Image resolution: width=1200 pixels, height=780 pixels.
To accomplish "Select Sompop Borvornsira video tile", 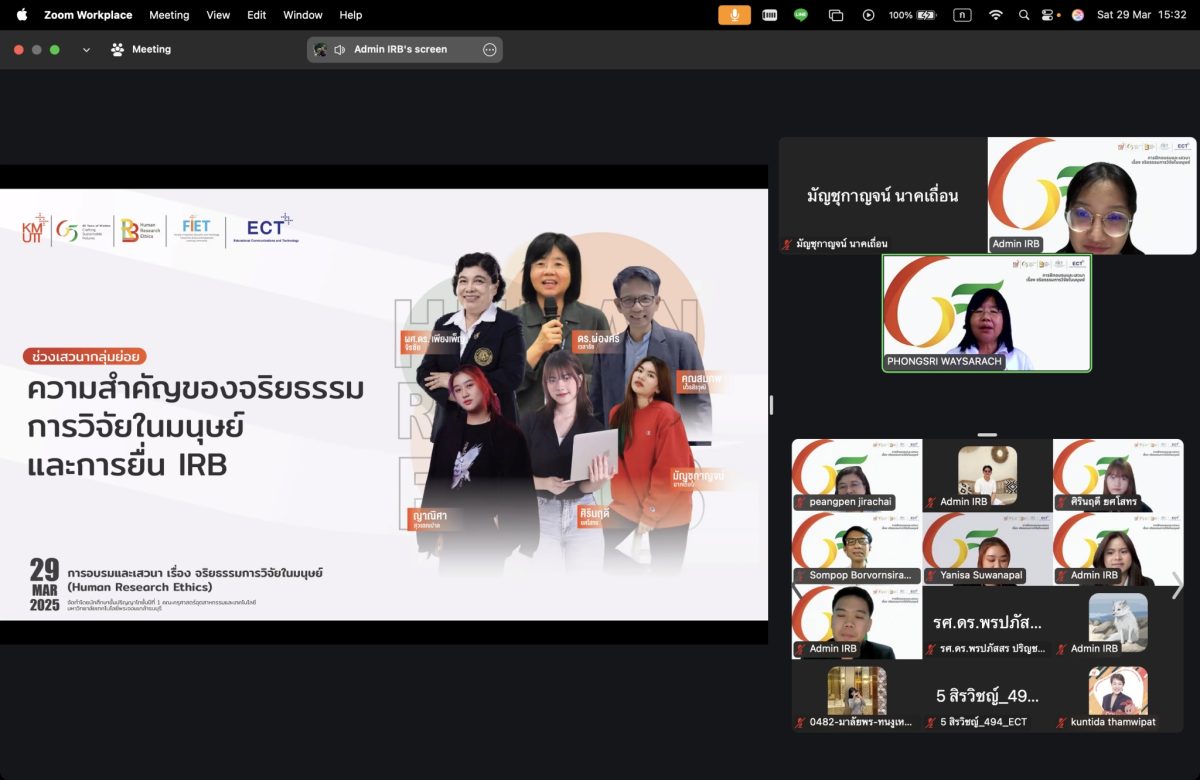I will 857,548.
